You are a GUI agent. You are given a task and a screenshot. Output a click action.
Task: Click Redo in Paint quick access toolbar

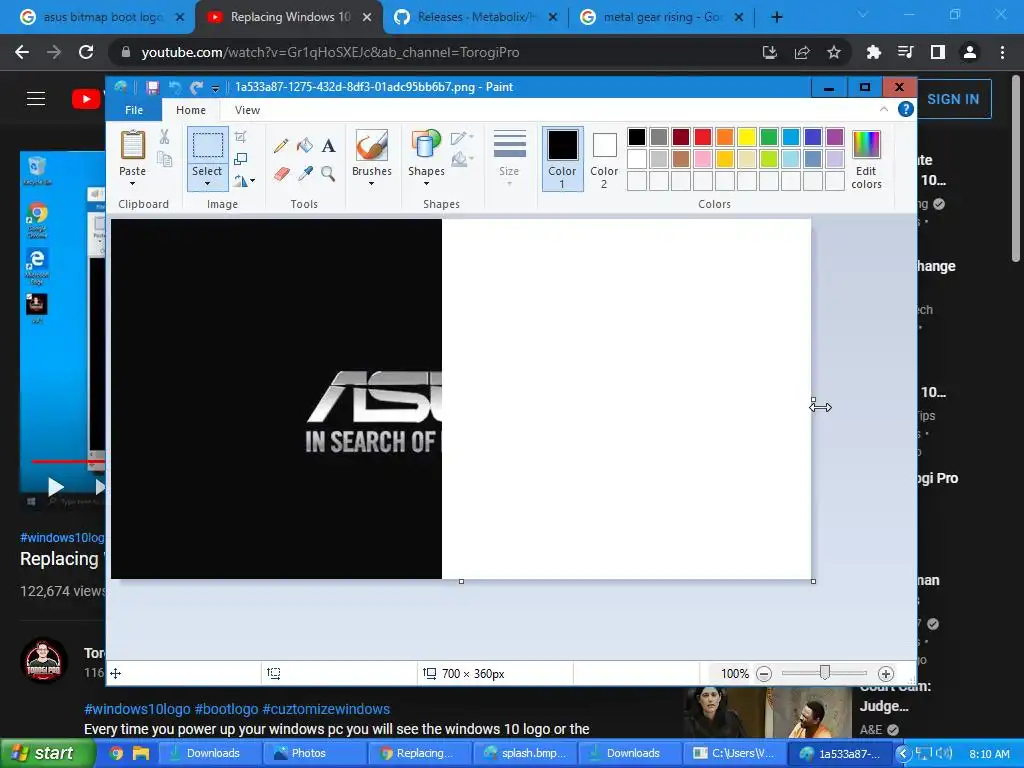[x=196, y=88]
